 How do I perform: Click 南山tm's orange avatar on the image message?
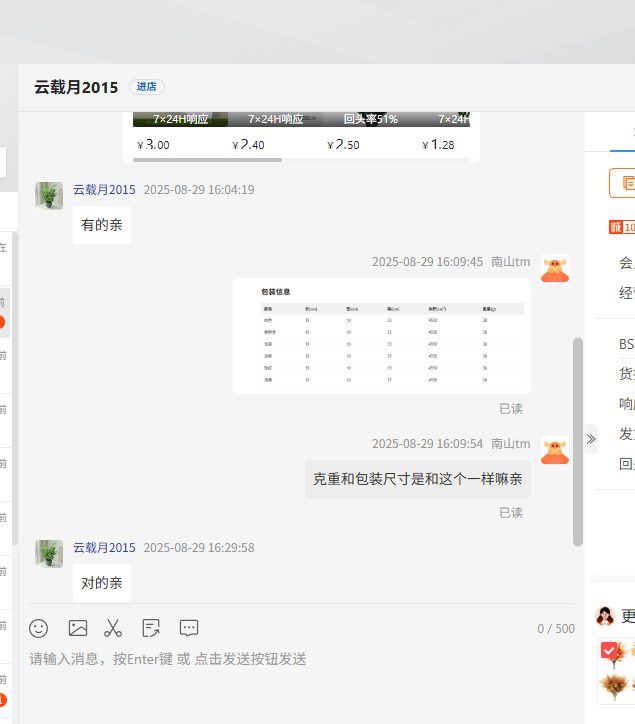[555, 268]
